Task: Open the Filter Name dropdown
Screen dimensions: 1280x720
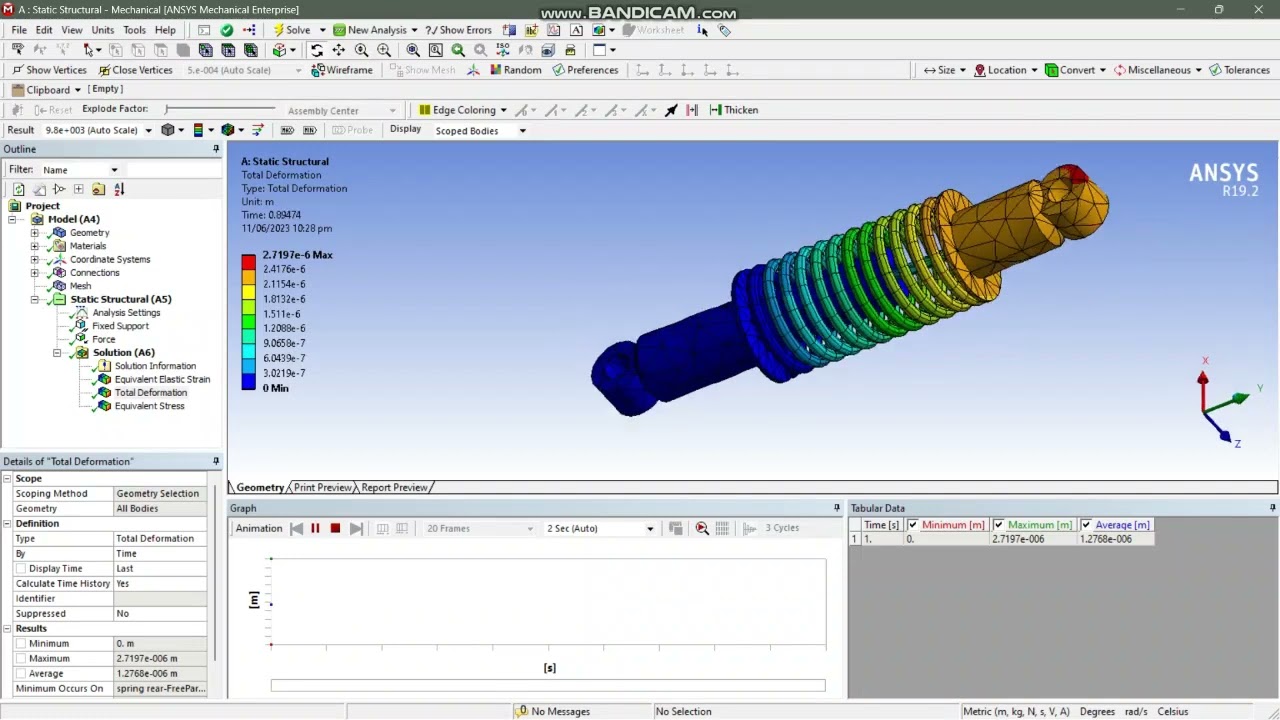Action: pos(114,170)
